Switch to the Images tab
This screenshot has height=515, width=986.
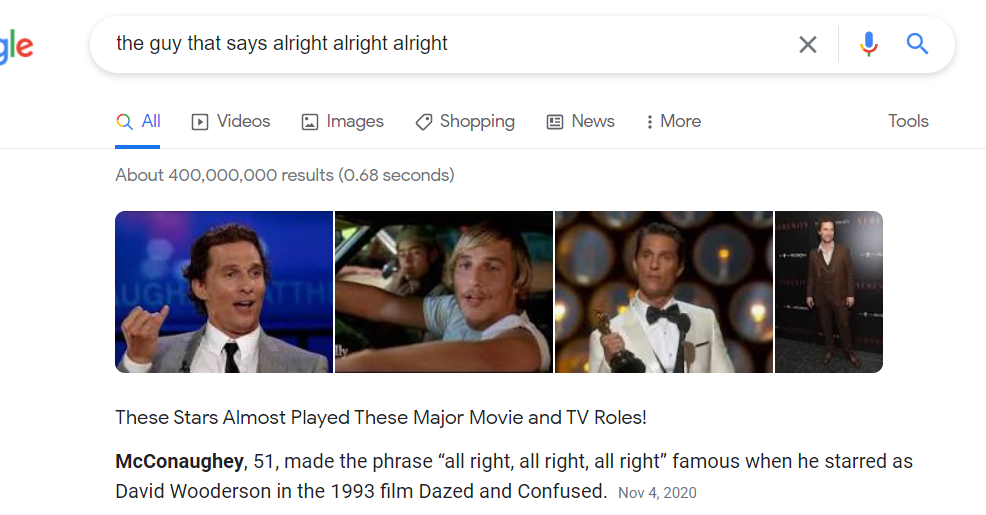(342, 121)
